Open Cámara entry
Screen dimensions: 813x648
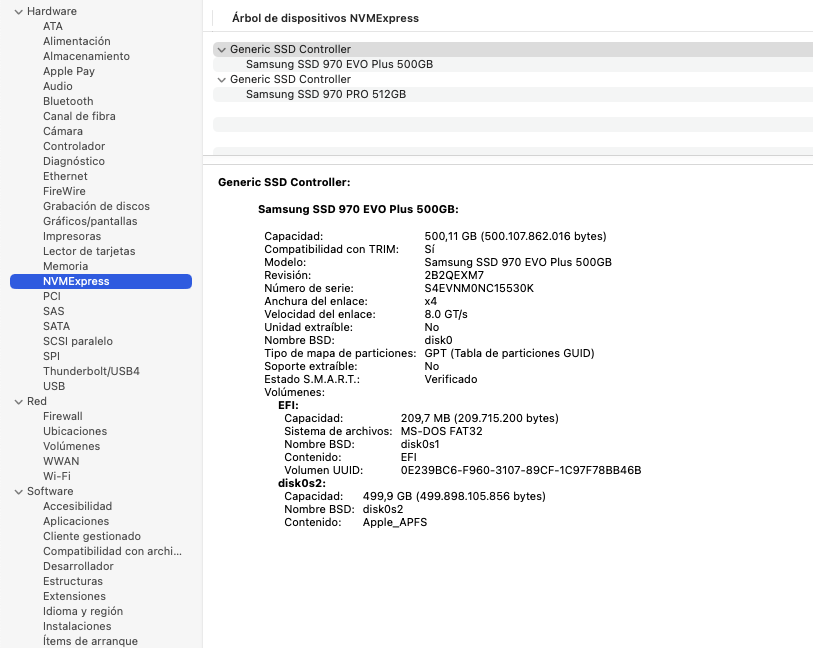(63, 132)
